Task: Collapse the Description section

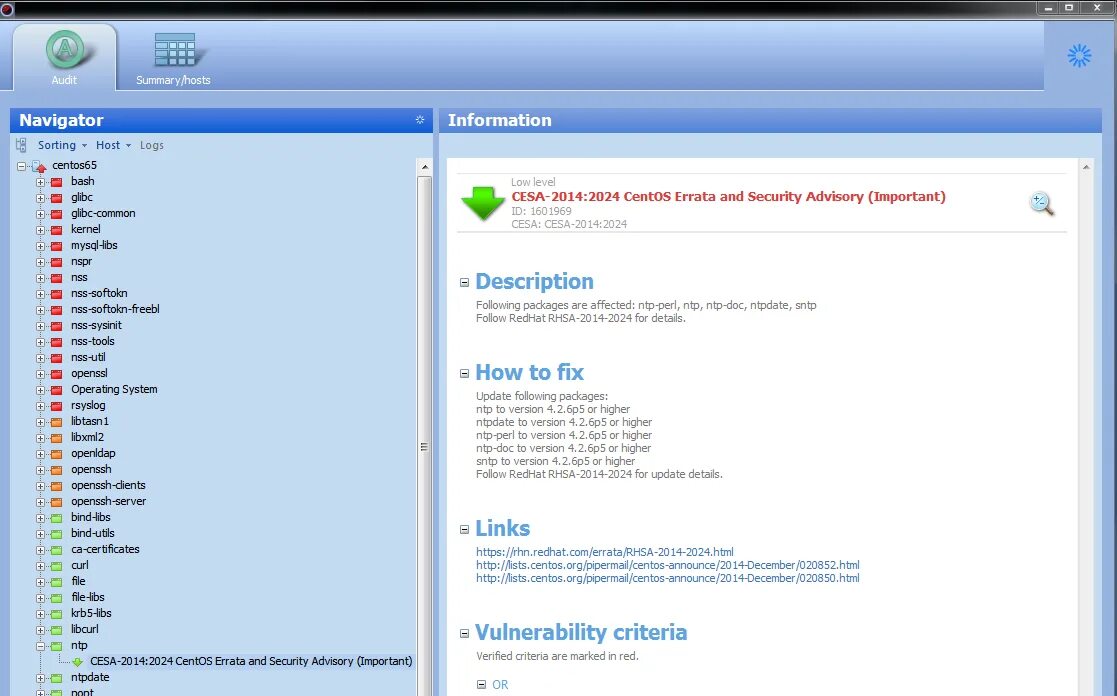Action: 464,283
